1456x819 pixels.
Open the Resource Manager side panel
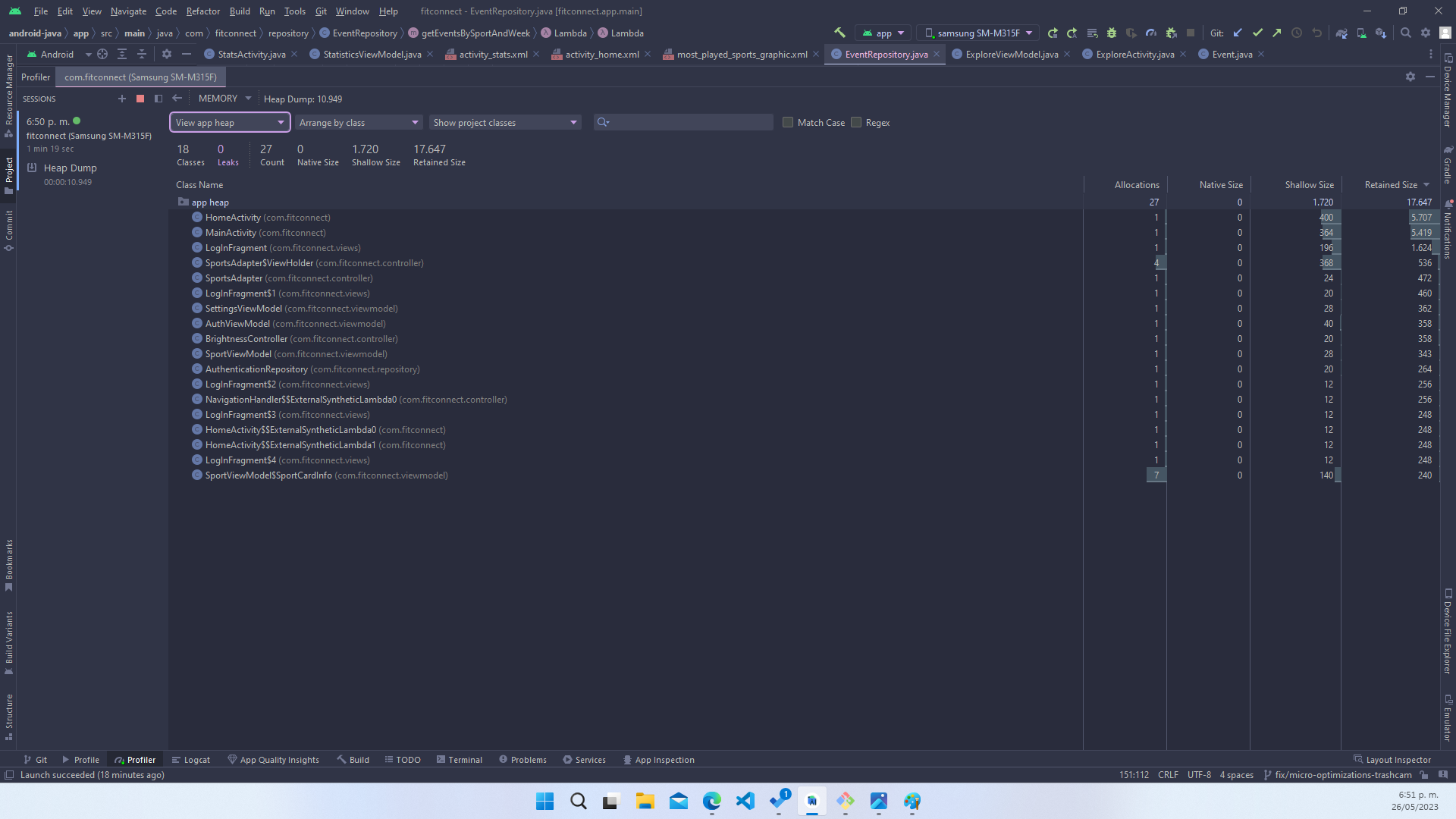(x=8, y=95)
